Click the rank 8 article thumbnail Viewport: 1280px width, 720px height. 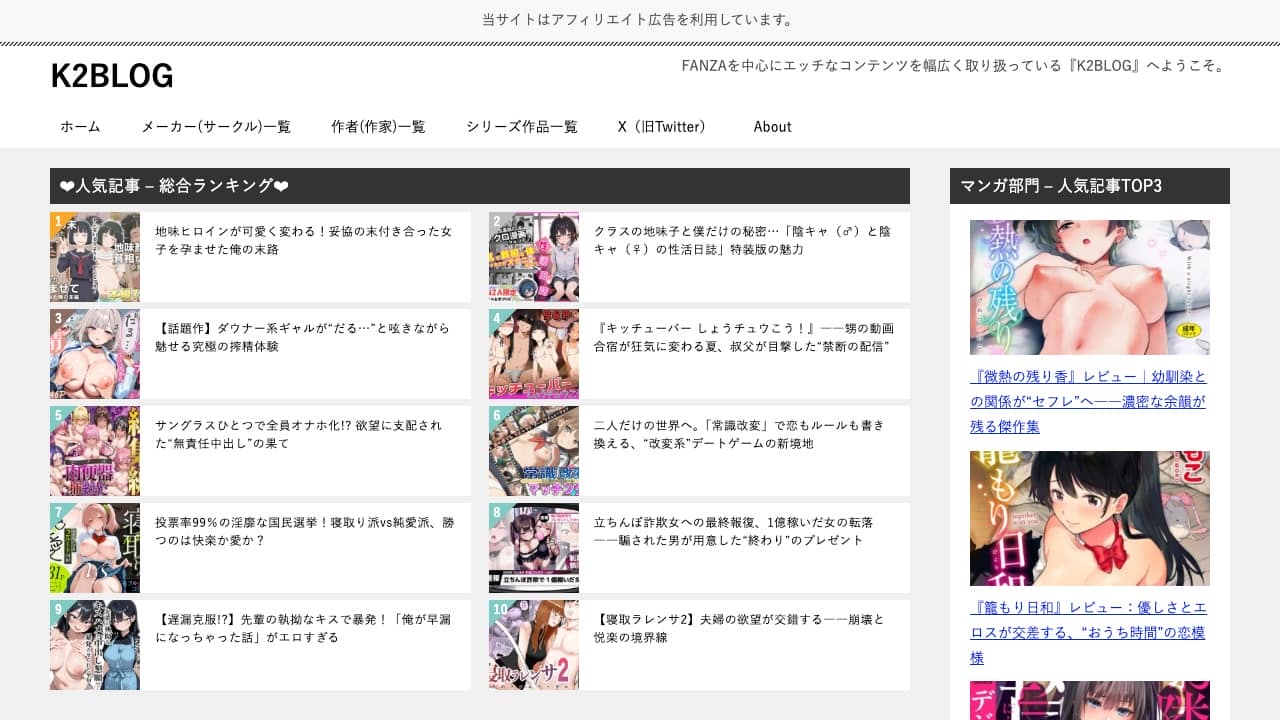coord(534,548)
